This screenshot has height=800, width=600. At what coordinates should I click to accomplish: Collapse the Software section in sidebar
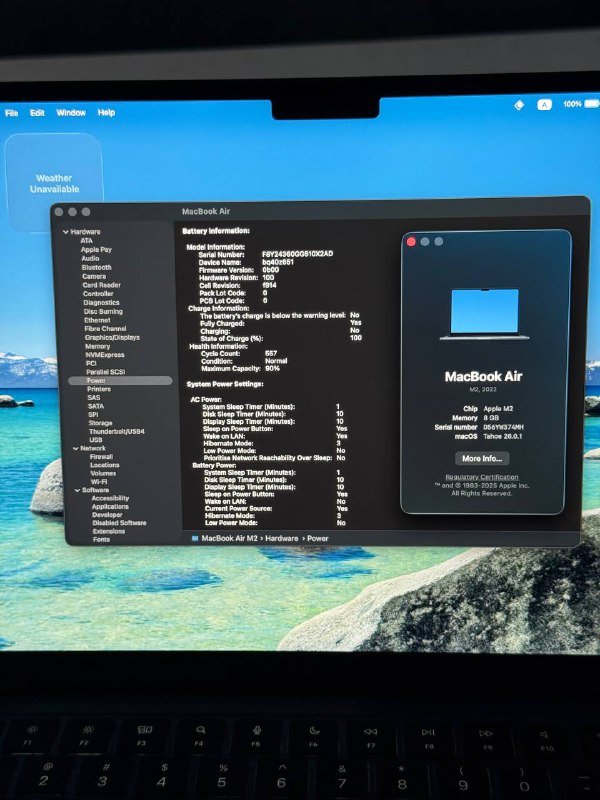click(77, 490)
